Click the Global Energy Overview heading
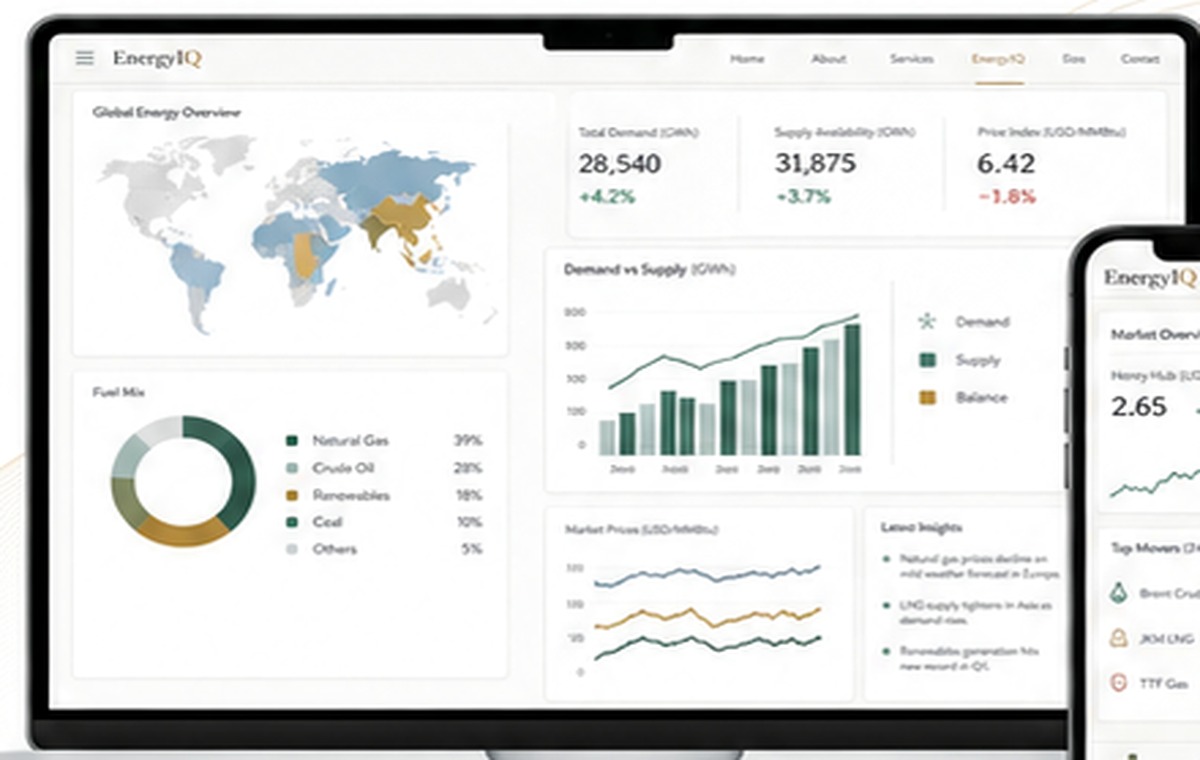Viewport: 1200px width, 760px height. click(166, 113)
